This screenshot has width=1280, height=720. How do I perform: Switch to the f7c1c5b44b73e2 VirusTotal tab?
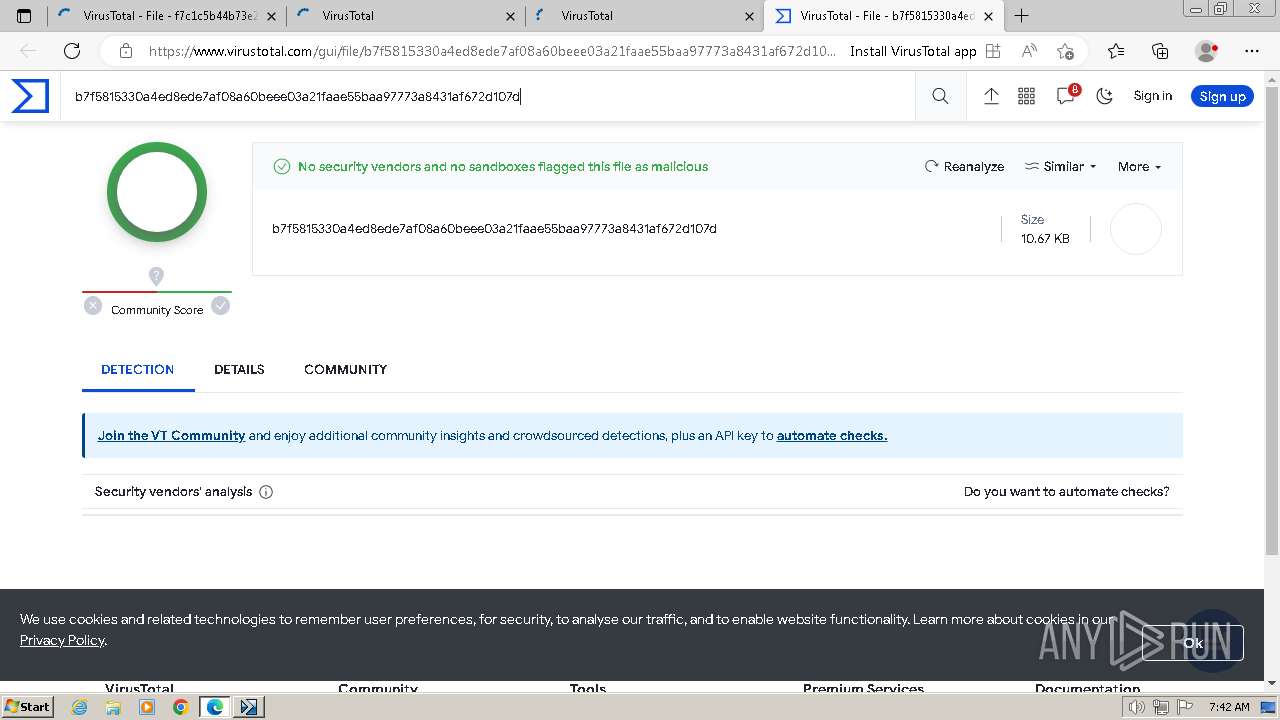(165, 16)
